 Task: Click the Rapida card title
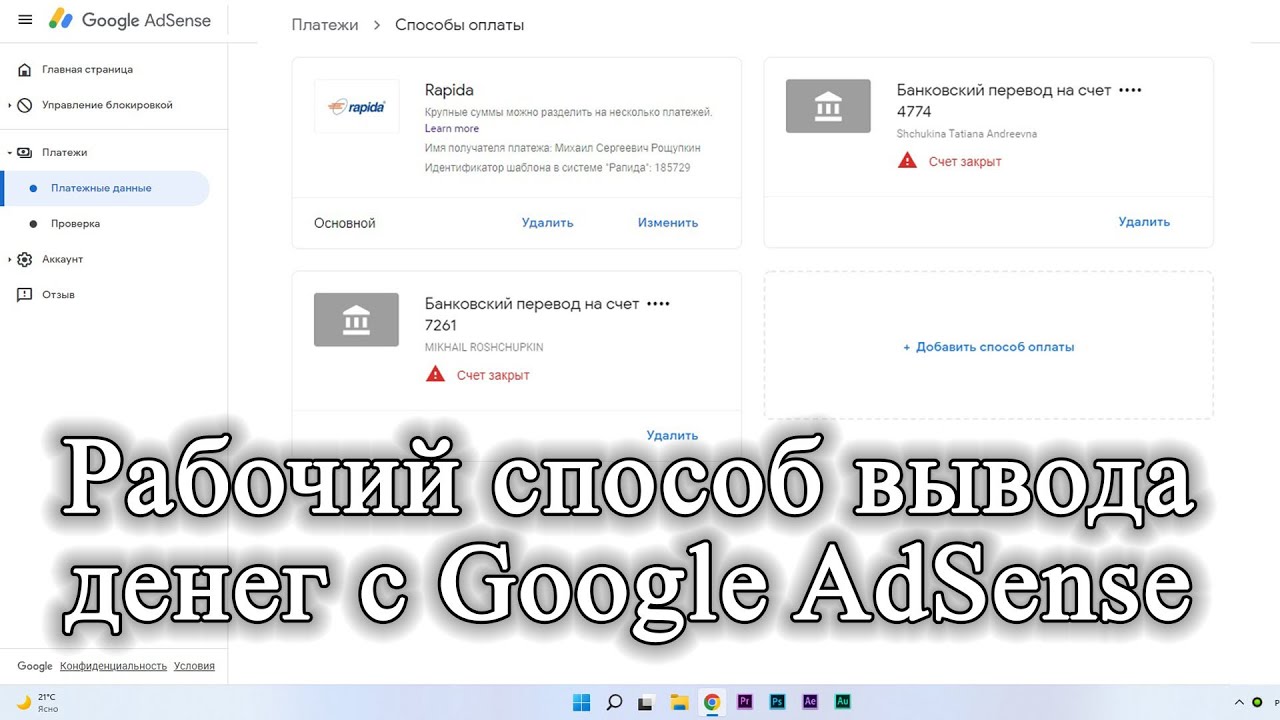[x=449, y=90]
